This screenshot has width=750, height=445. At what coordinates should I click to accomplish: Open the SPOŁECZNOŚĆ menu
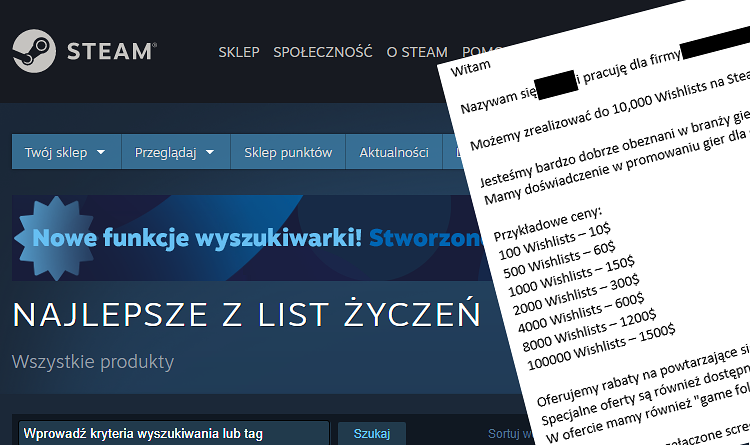pos(322,52)
